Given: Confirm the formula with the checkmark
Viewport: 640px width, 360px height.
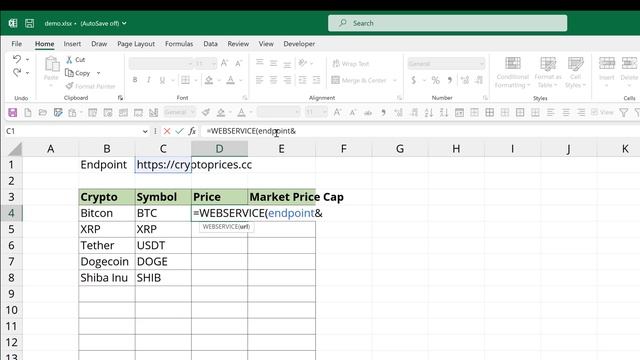Looking at the screenshot, I should coord(179,131).
